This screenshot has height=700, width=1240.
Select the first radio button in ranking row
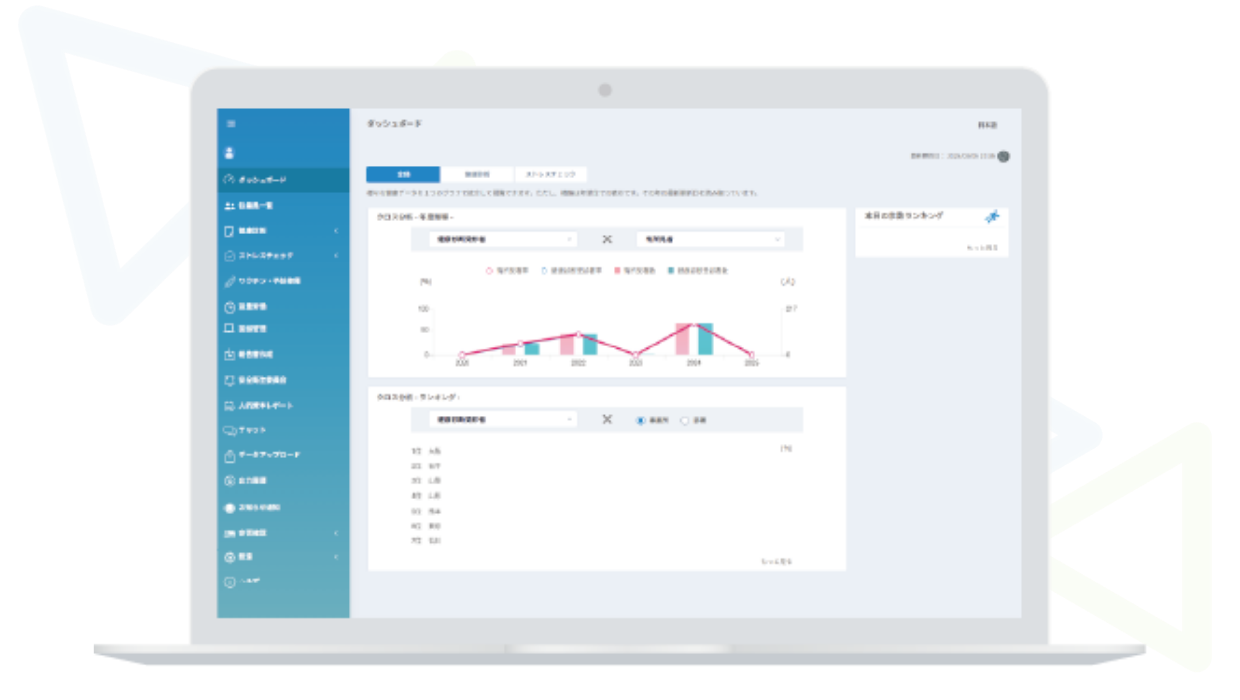tap(641, 421)
